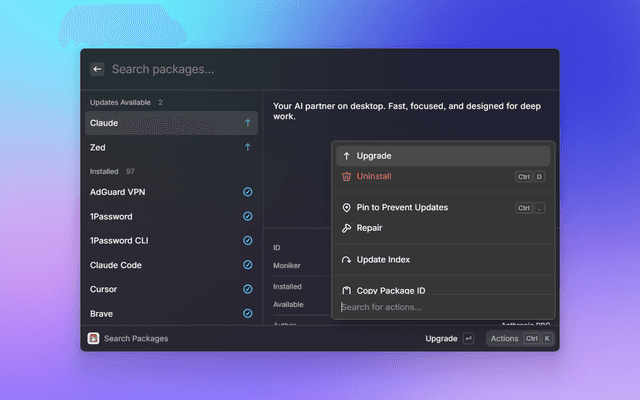The width and height of the screenshot is (640, 400).
Task: Open the Actions button in bottom bar
Action: (x=520, y=339)
